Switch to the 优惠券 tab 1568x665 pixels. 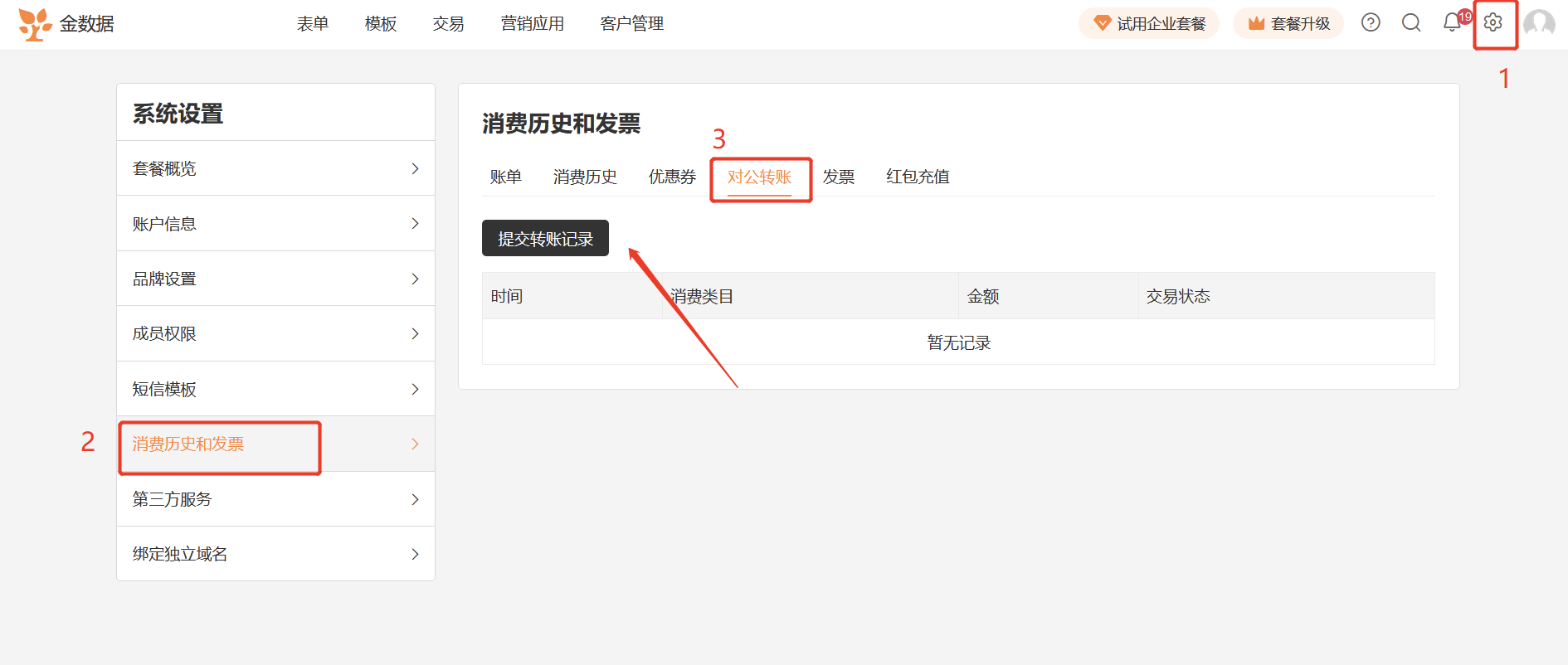(672, 177)
